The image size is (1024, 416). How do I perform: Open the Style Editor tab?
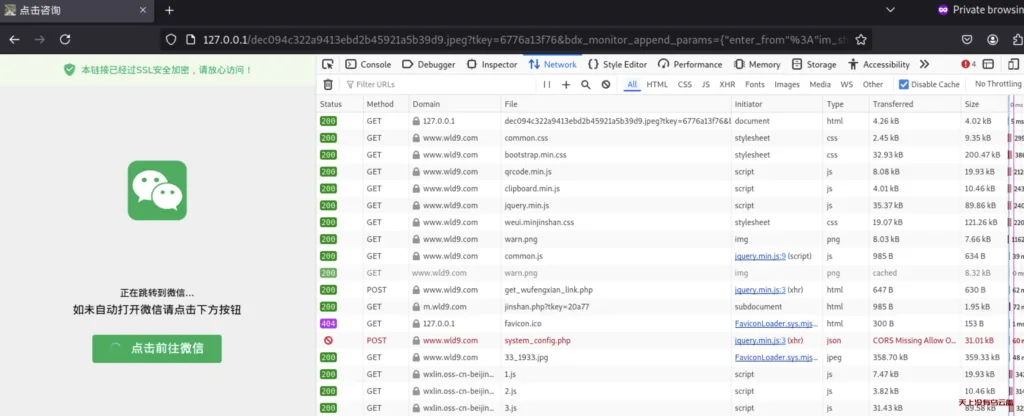(x=617, y=64)
